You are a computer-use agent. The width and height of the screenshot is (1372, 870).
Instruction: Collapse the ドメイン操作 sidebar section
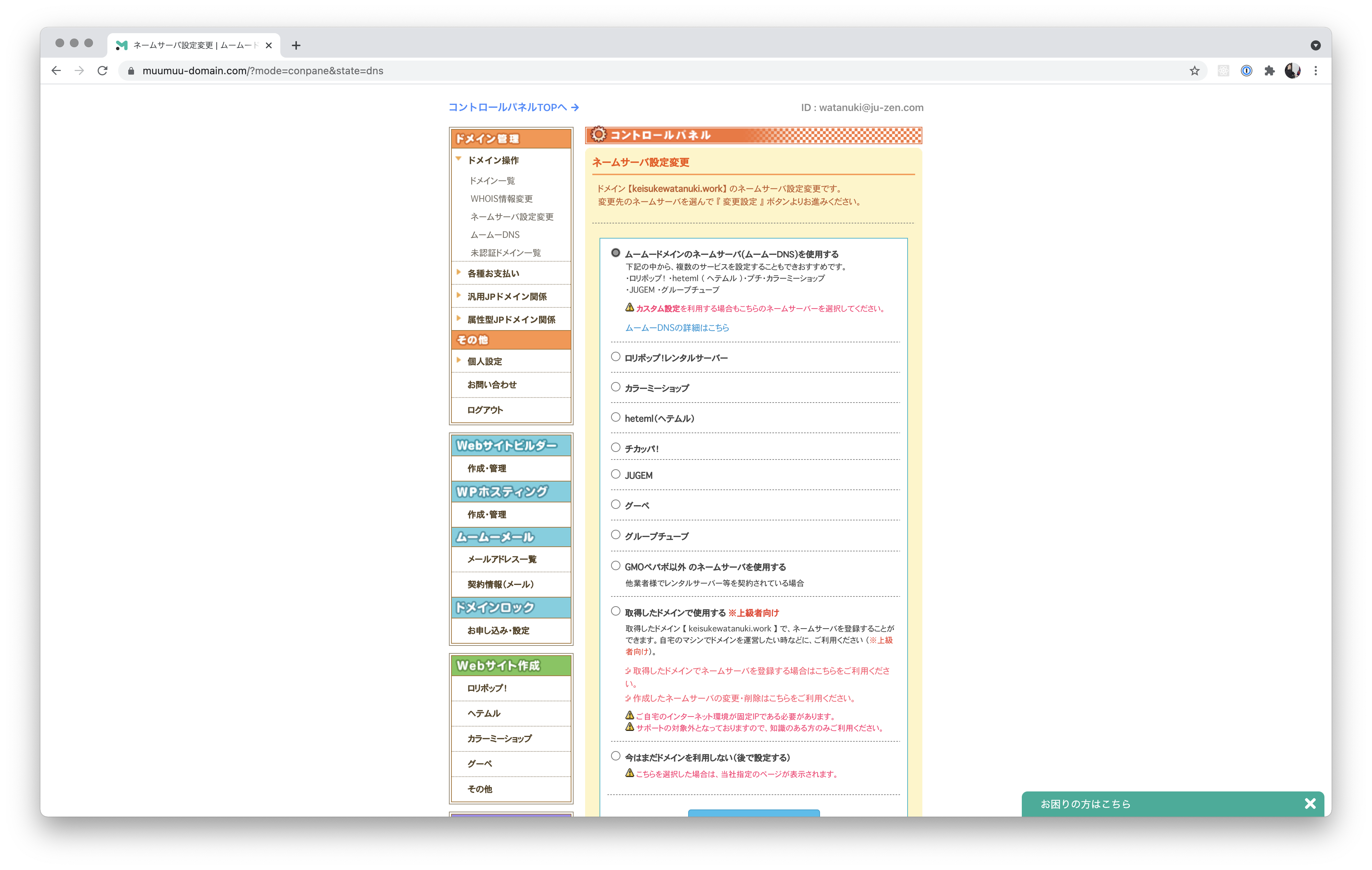coord(493,160)
